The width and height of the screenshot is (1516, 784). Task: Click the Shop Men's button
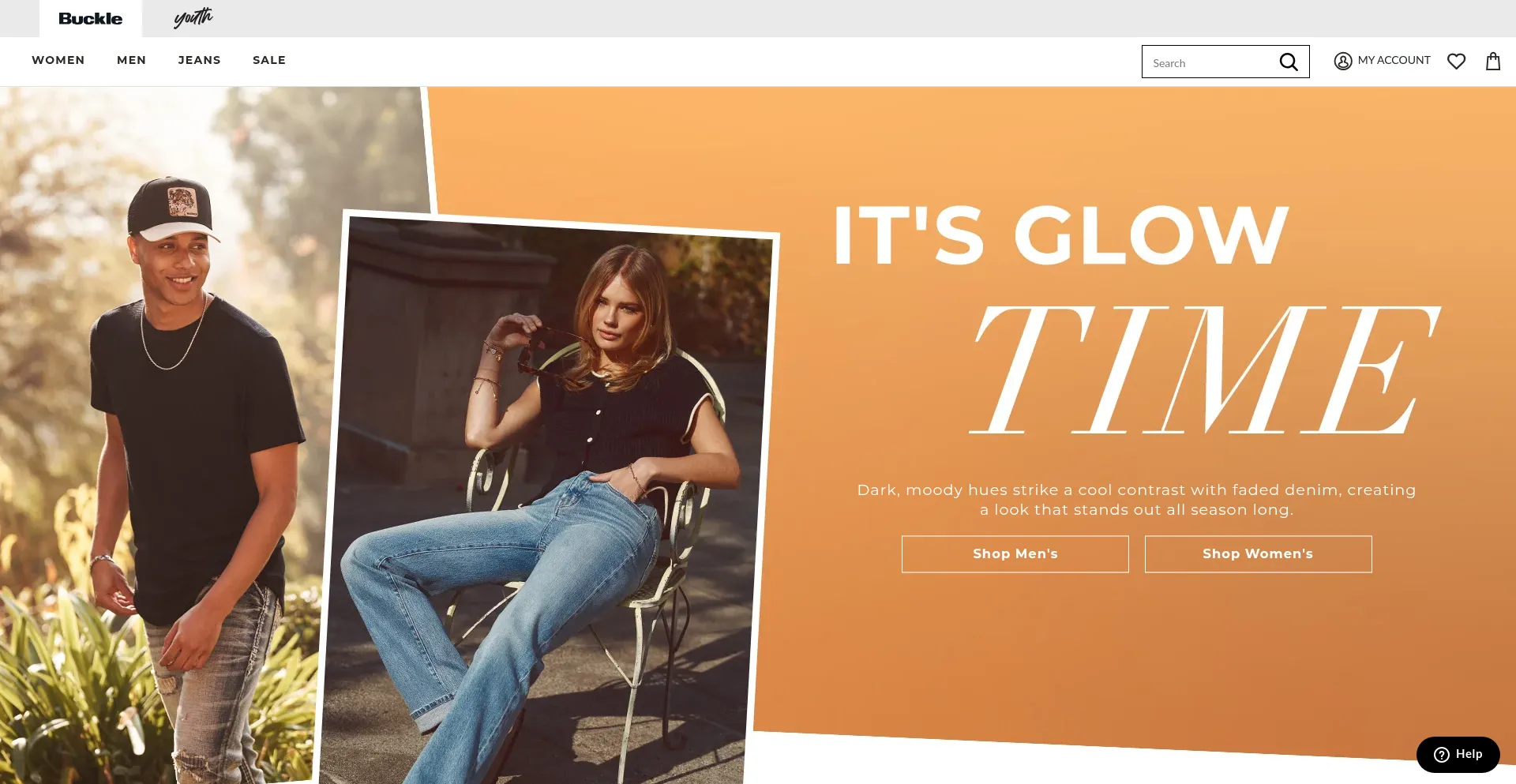(1015, 554)
